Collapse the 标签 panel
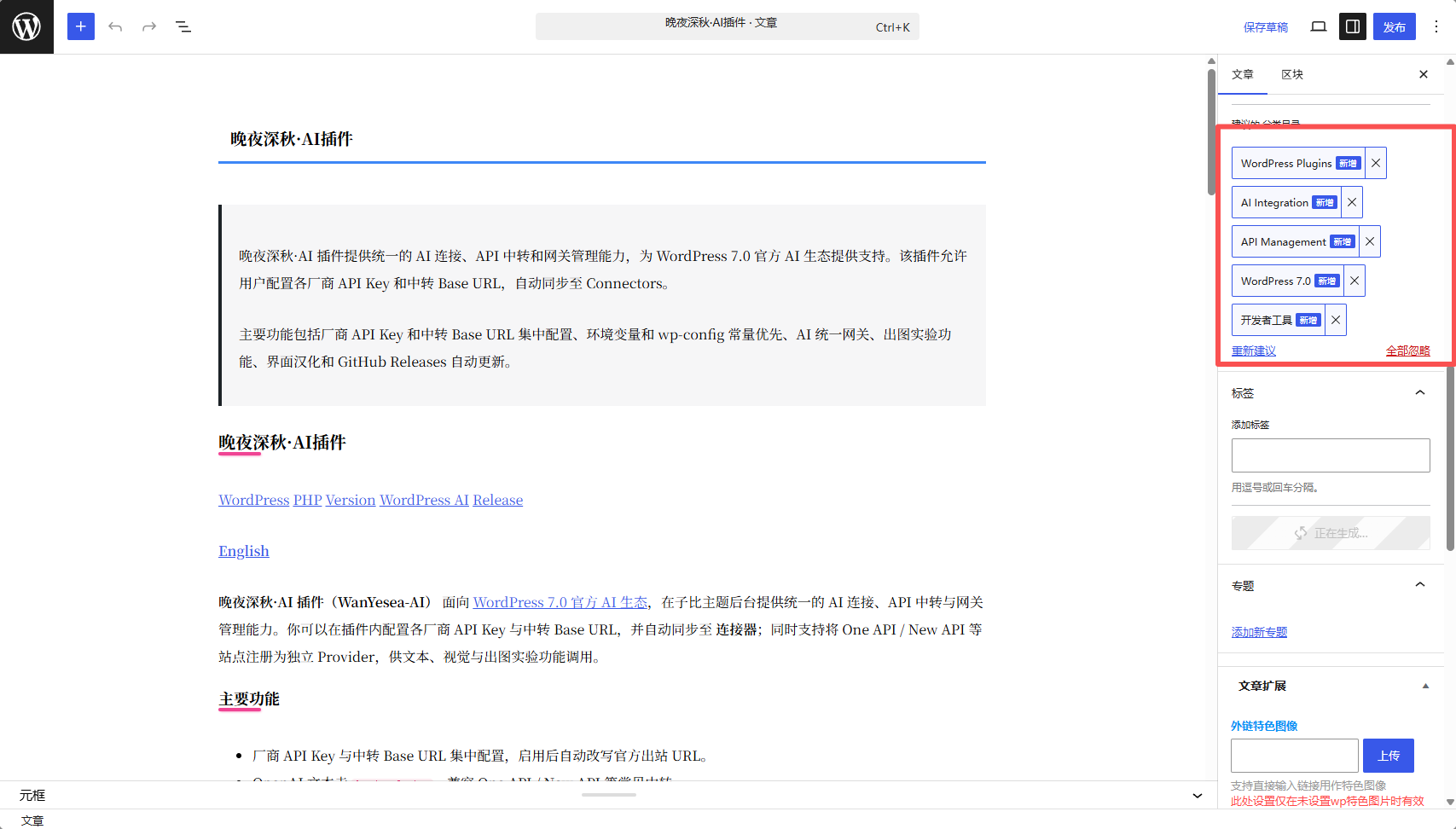This screenshot has height=829, width=1456. [x=1420, y=392]
